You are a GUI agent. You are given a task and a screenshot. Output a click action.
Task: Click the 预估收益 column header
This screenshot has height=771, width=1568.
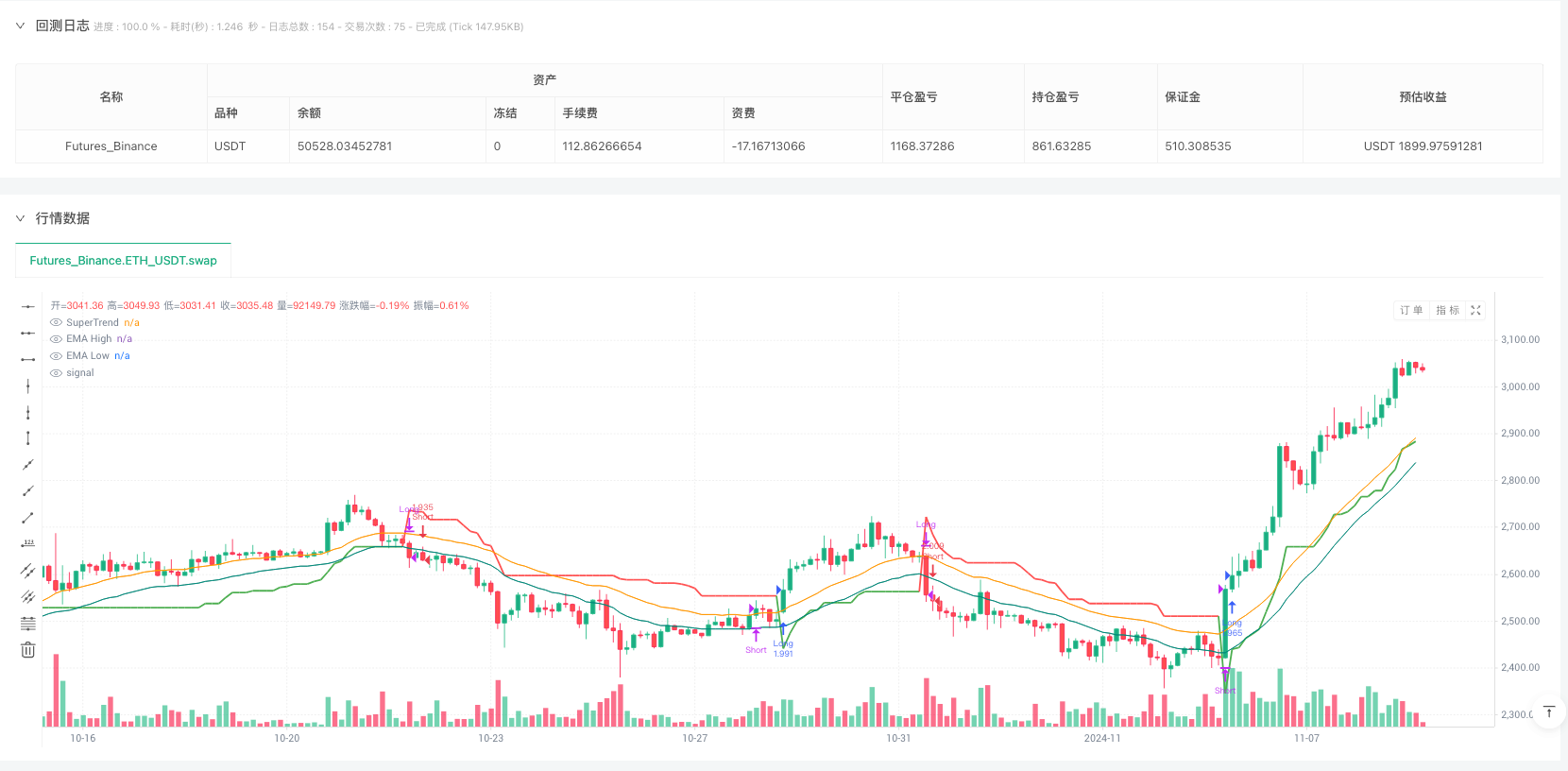pos(1423,97)
